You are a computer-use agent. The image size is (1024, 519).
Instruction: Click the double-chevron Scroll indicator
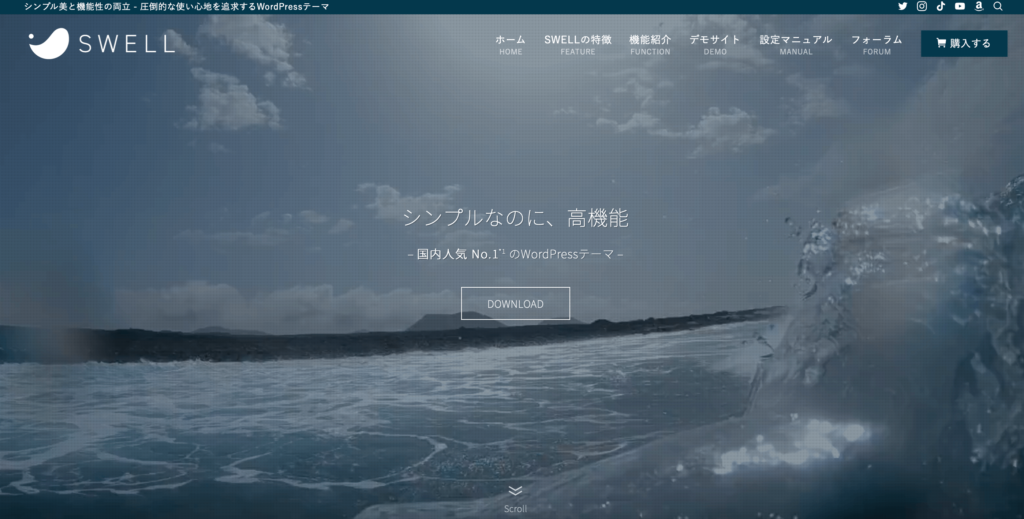(515, 499)
